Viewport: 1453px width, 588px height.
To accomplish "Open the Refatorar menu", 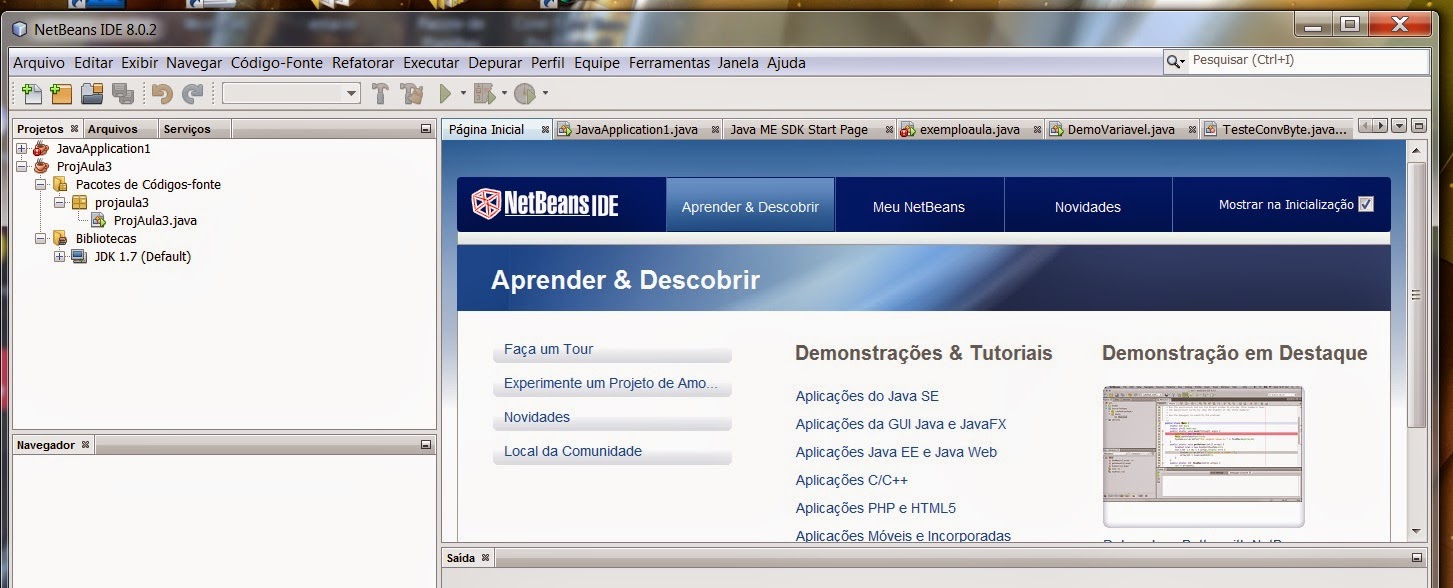I will (x=363, y=62).
